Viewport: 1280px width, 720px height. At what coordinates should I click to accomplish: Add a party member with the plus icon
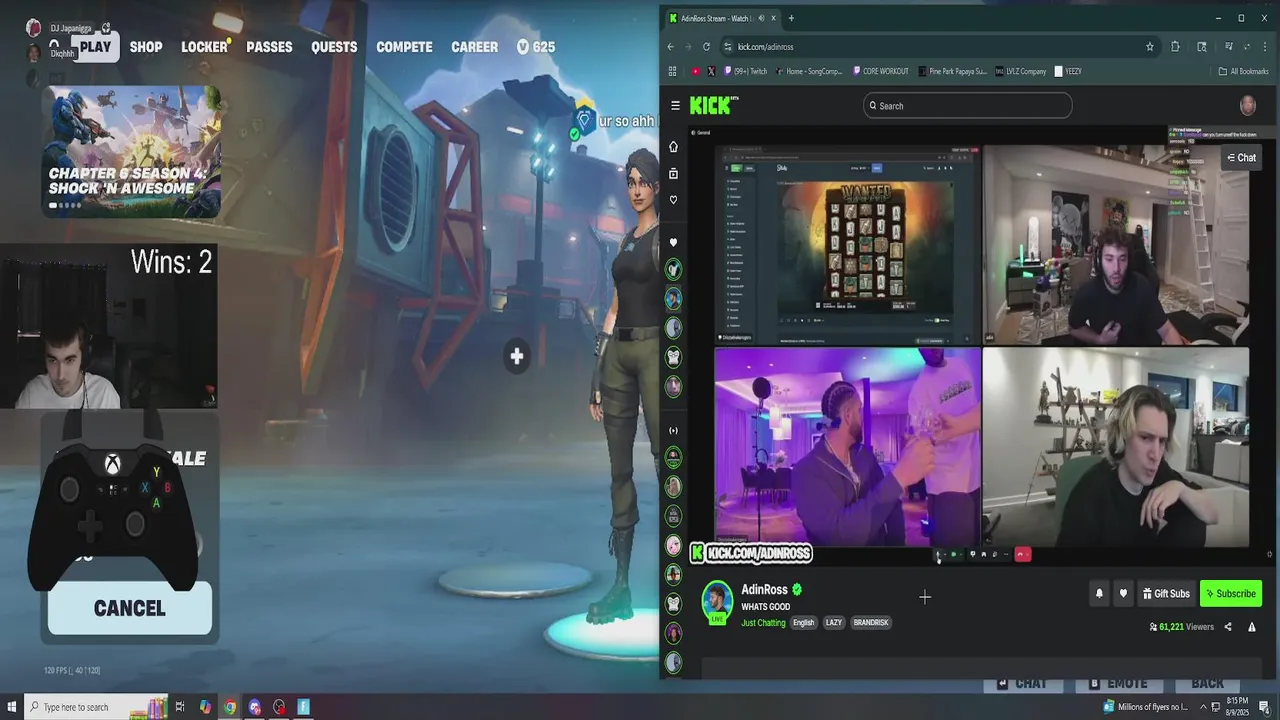click(516, 356)
